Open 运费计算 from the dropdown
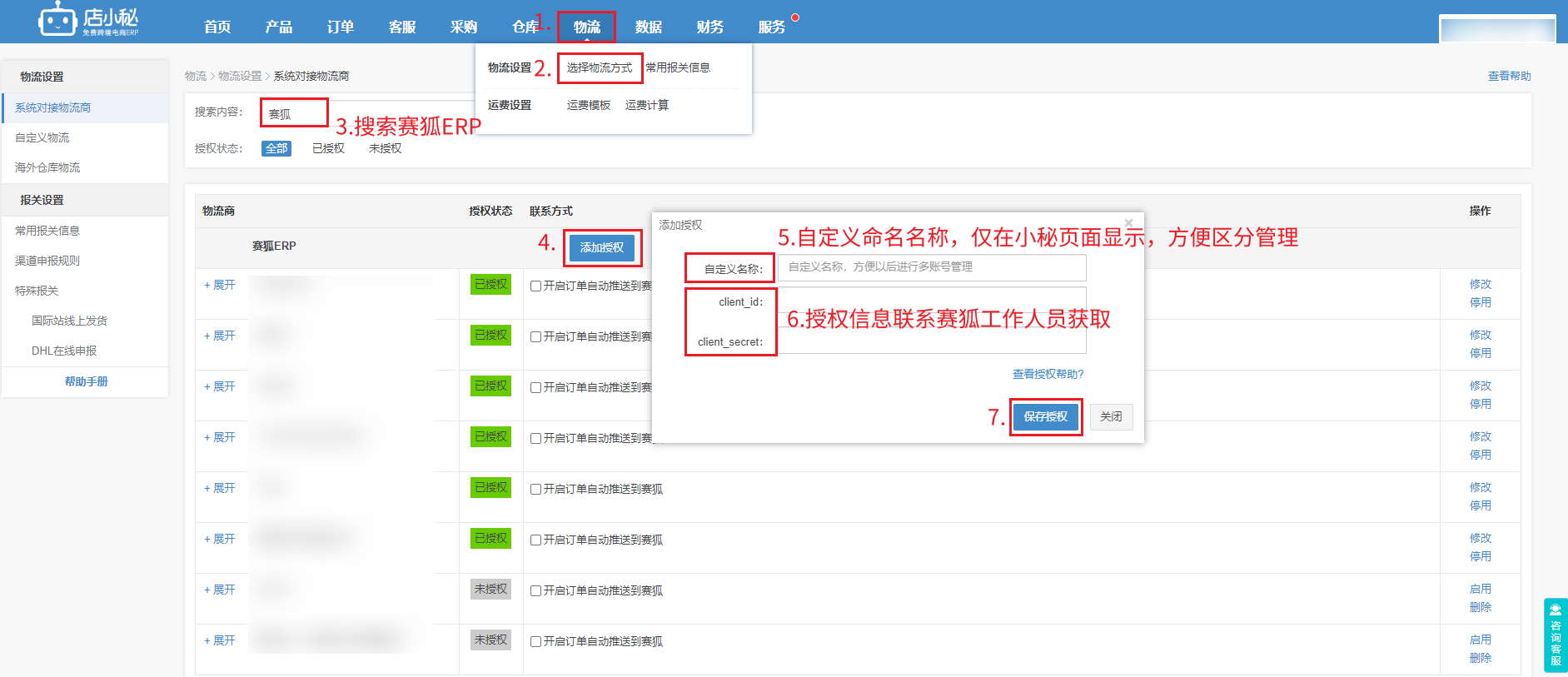The width and height of the screenshot is (1568, 677). (647, 105)
